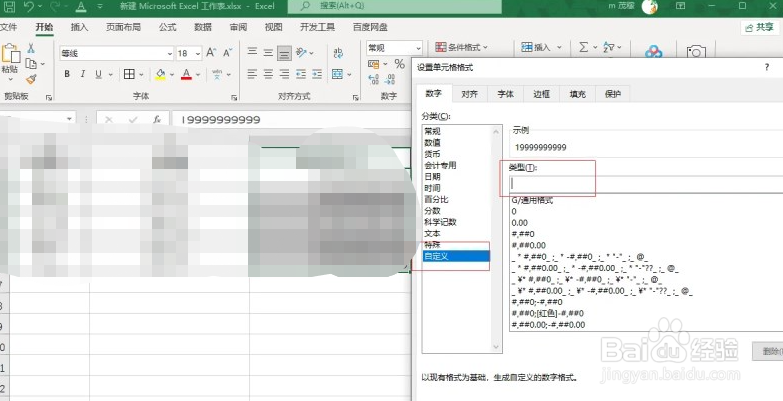Click the search box 搜索(Alt+Q)

pos(394,6)
